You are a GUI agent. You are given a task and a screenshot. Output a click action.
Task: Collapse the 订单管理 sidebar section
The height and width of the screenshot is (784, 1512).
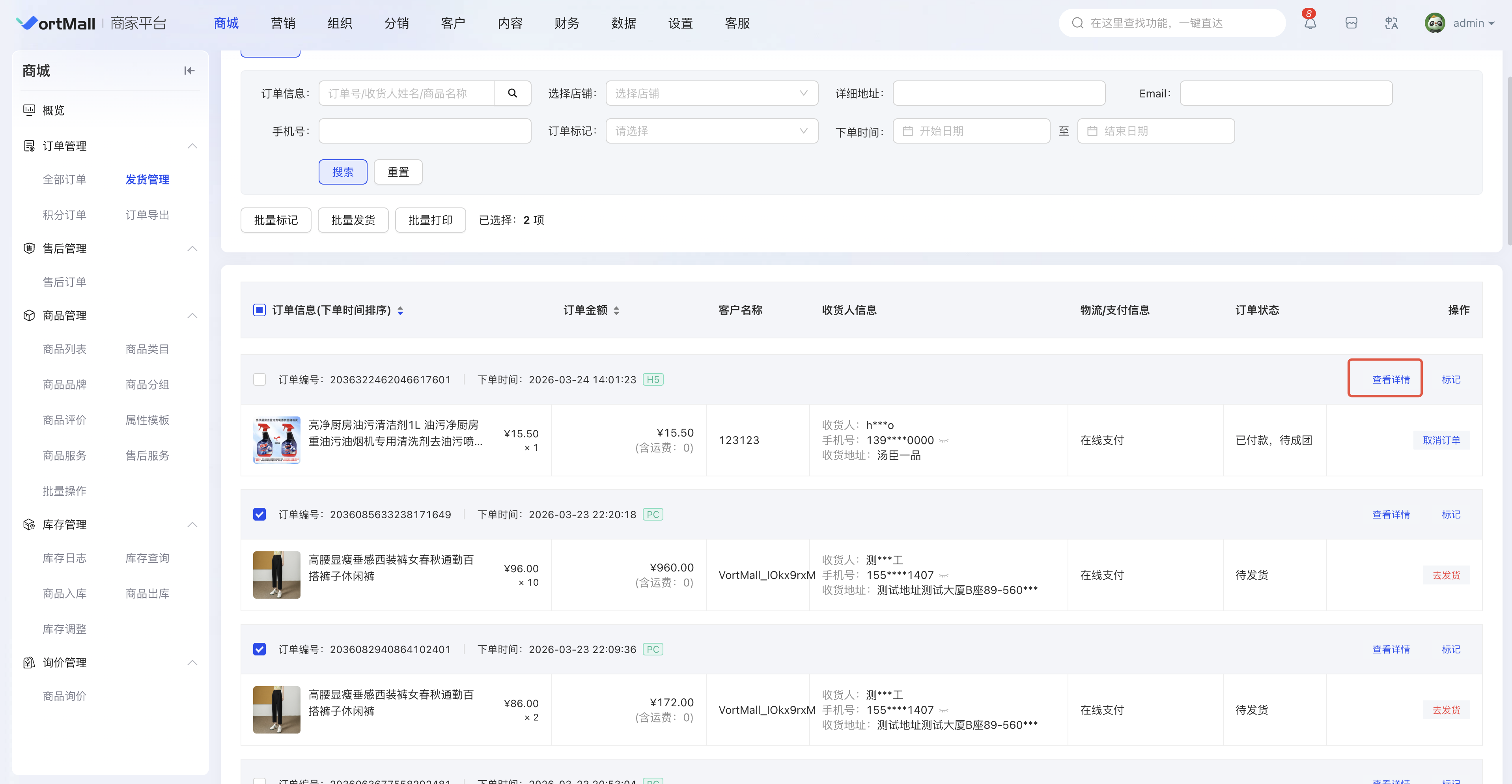(x=192, y=146)
